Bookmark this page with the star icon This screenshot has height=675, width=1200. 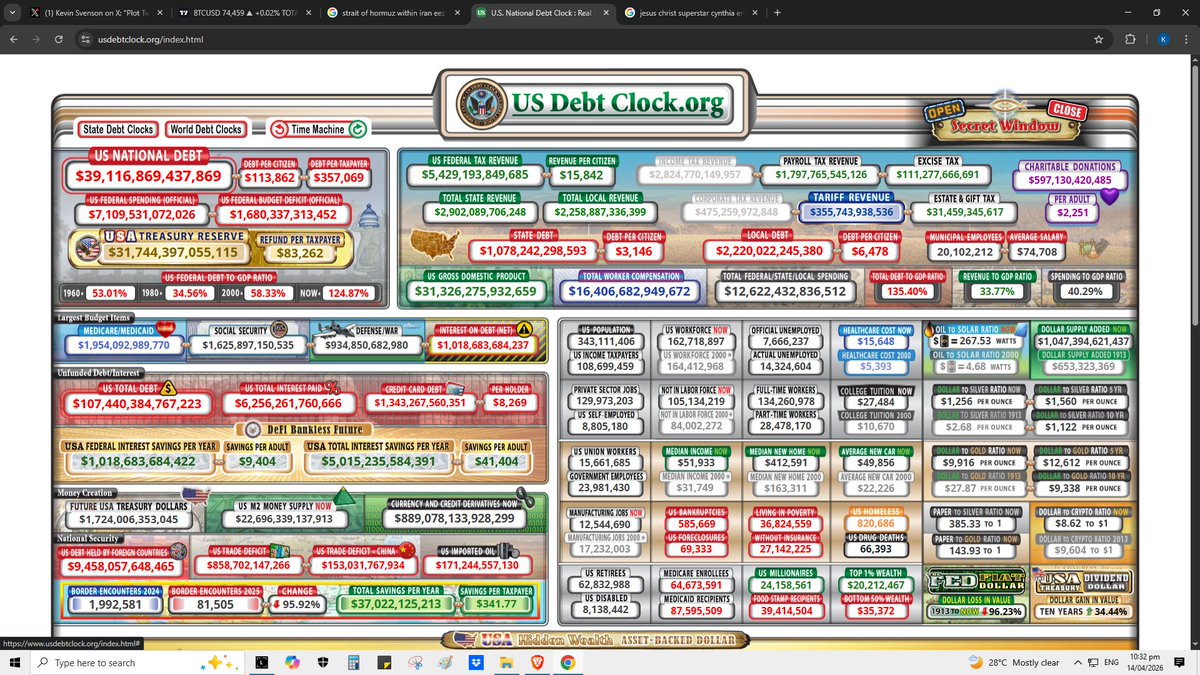click(x=1099, y=39)
